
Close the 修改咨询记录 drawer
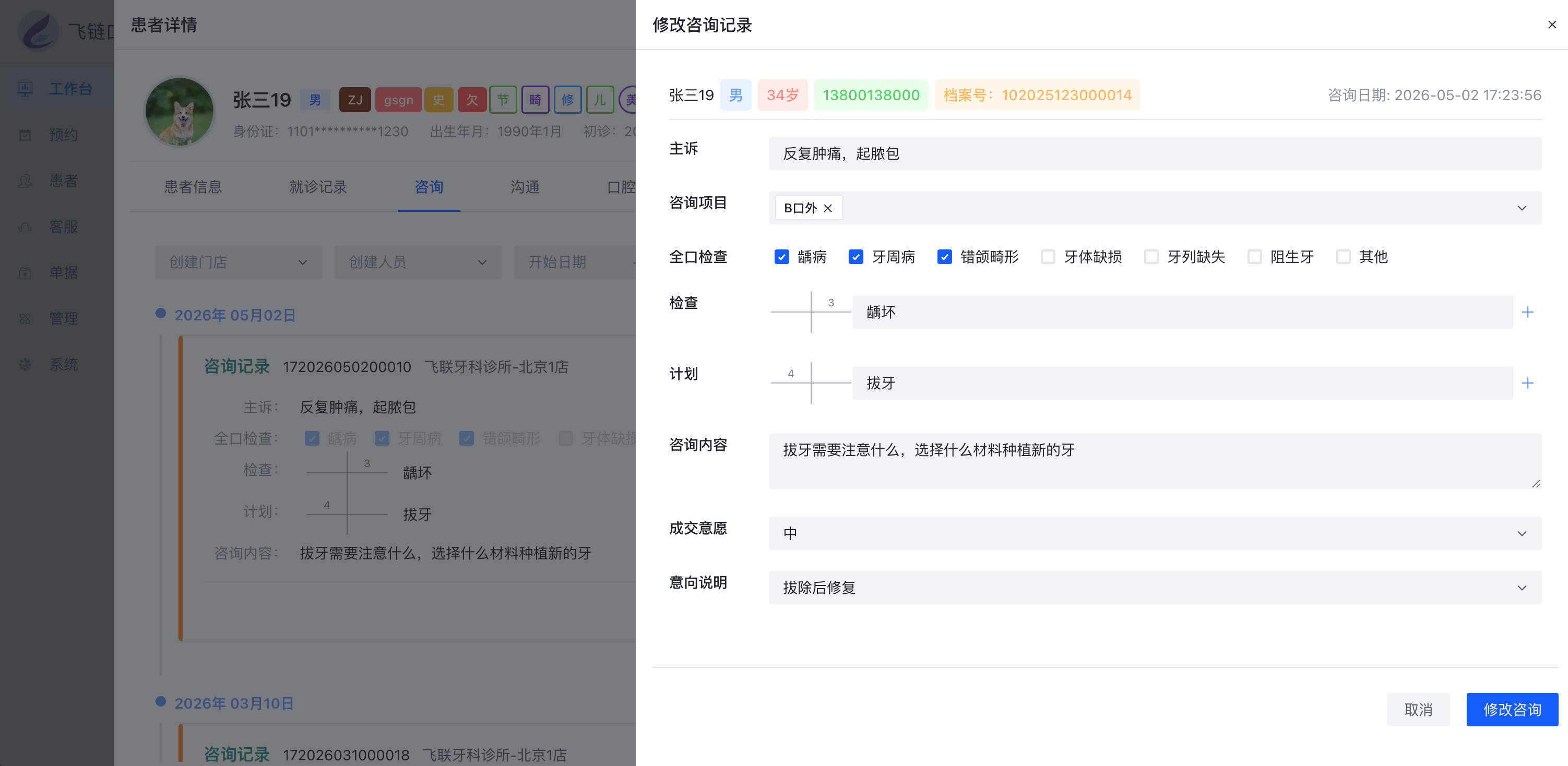(1552, 25)
